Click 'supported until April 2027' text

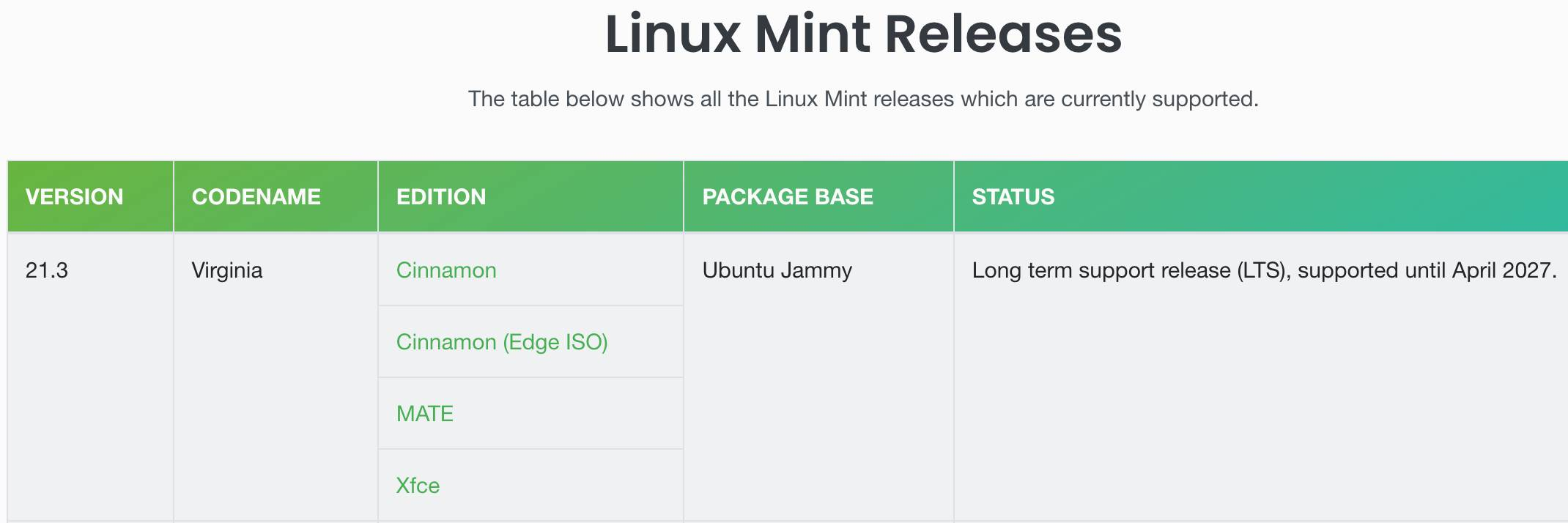coord(1427,270)
